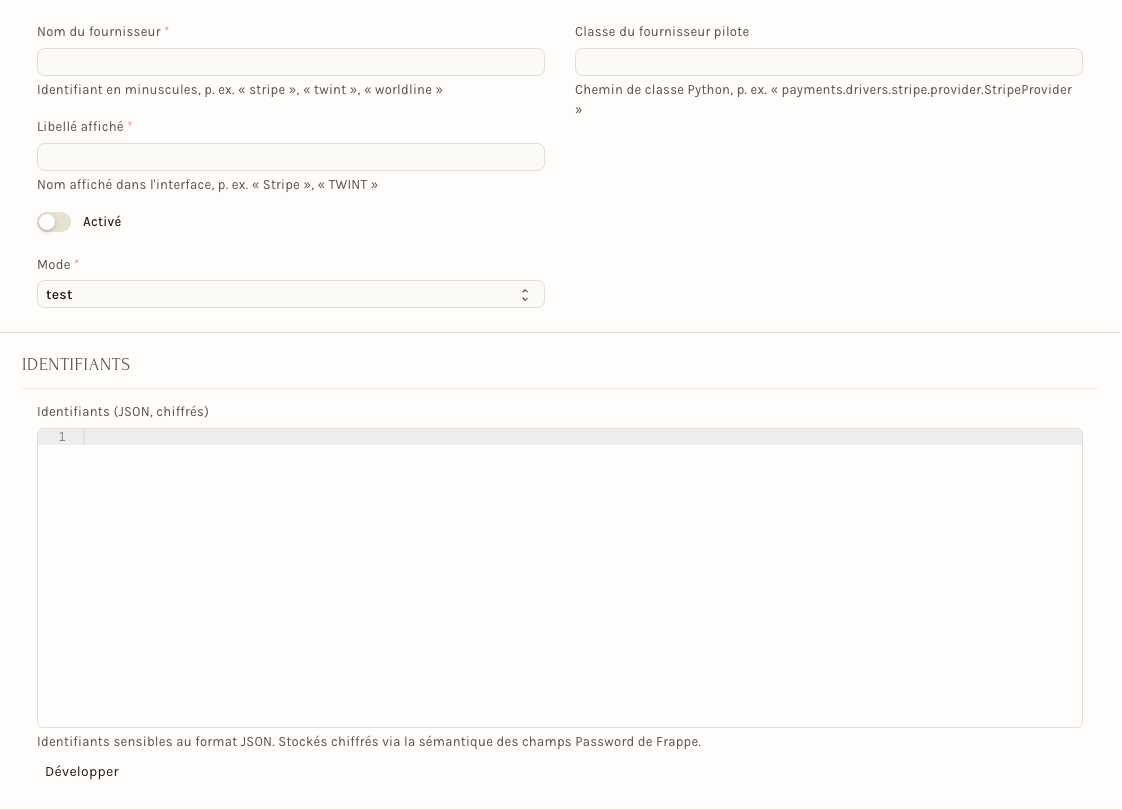
Task: Click the Nom du fournisseur input field
Action: [x=291, y=62]
